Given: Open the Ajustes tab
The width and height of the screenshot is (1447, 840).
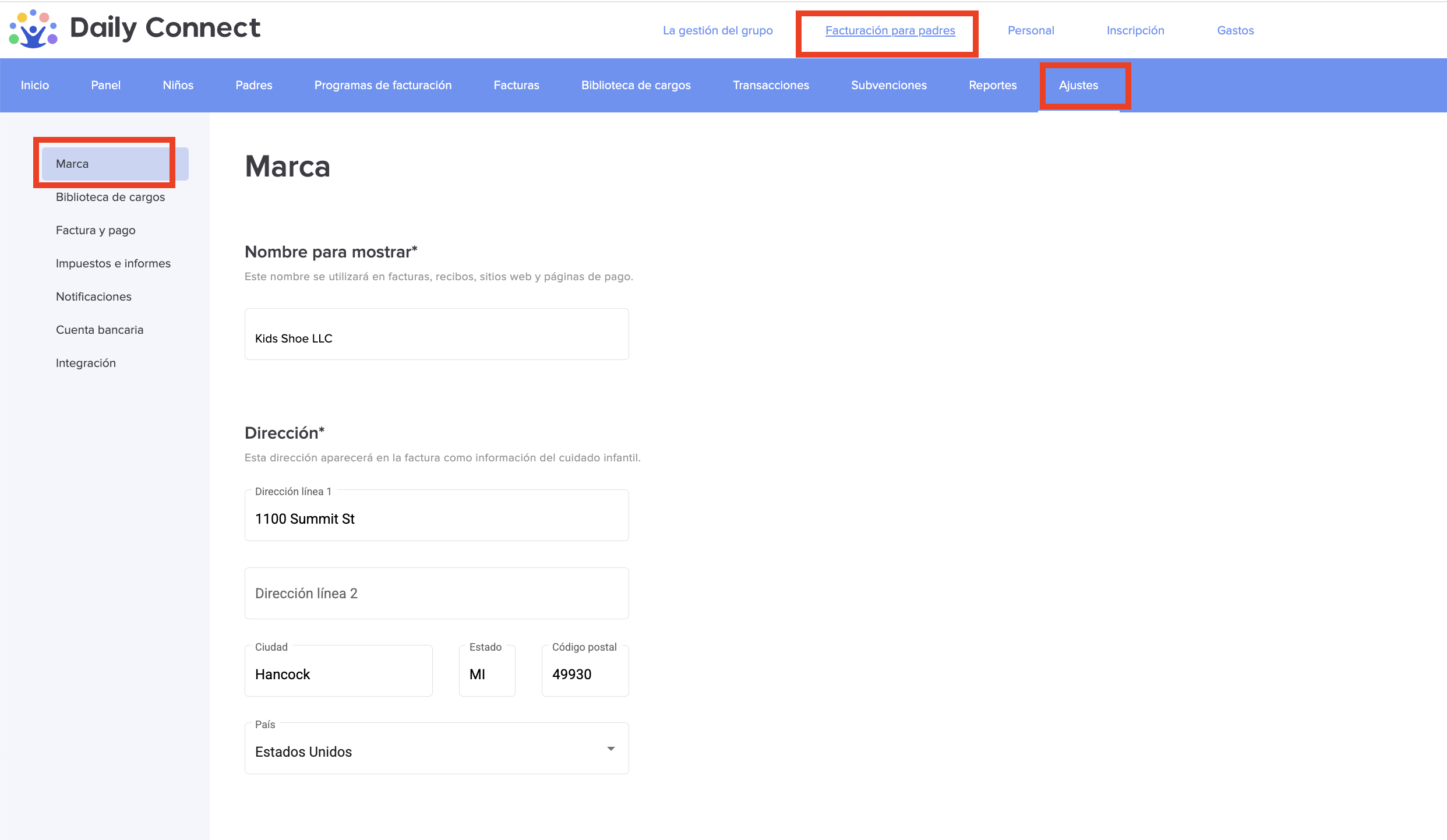Looking at the screenshot, I should tap(1078, 85).
